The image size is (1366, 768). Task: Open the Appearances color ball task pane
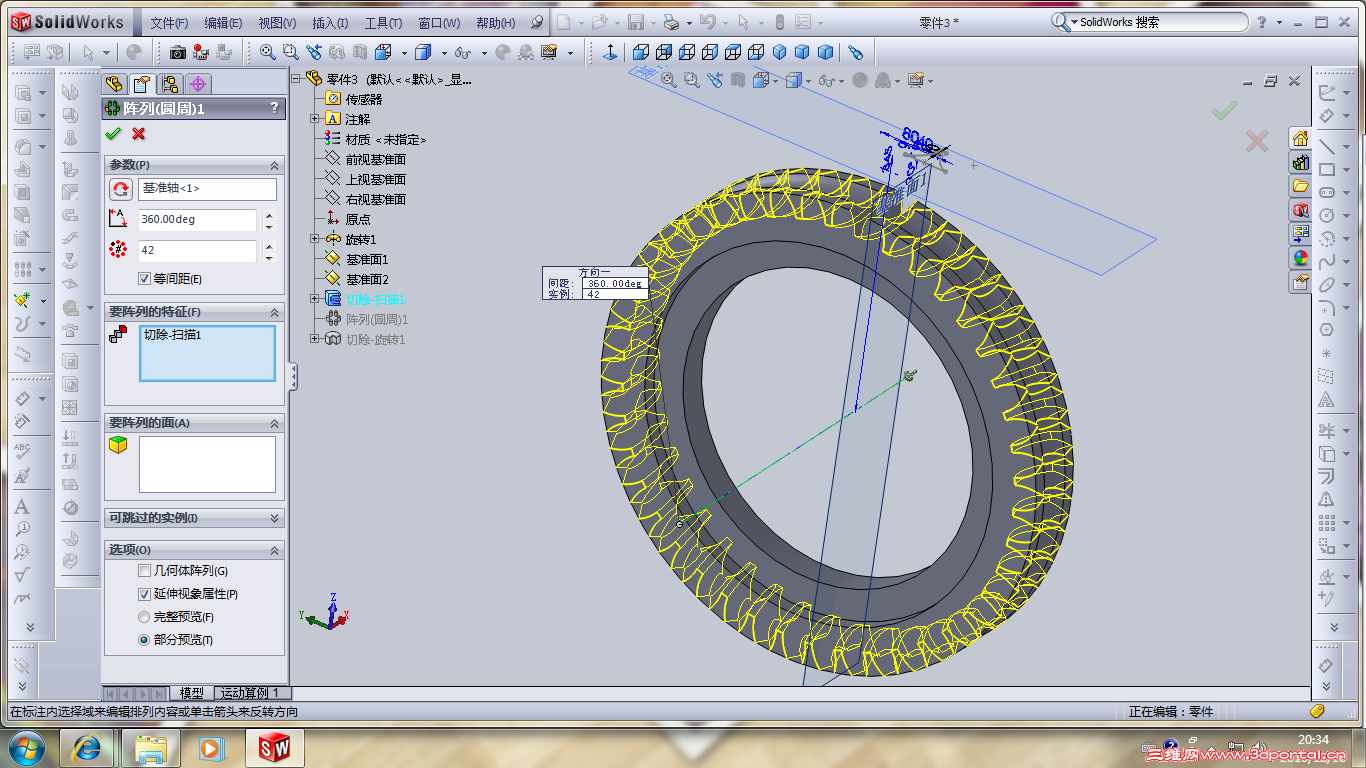click(1300, 258)
